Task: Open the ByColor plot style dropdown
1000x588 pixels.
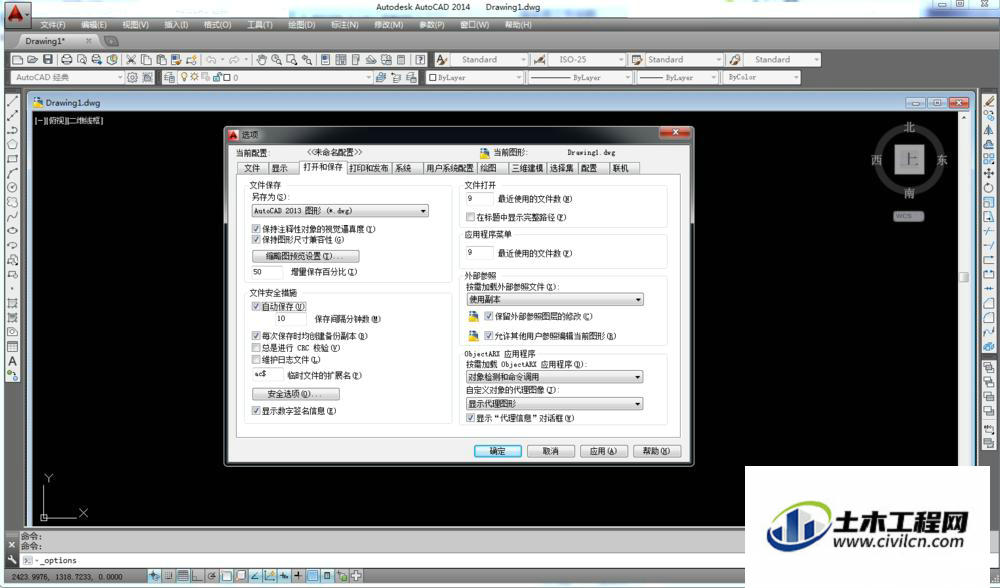Action: coord(761,77)
